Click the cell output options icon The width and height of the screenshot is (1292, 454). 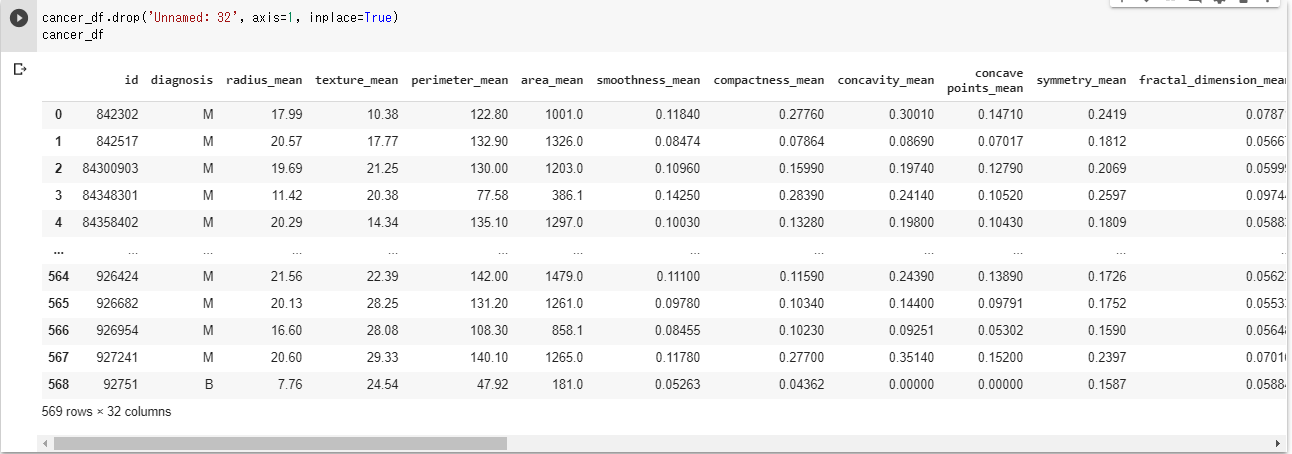click(19, 69)
